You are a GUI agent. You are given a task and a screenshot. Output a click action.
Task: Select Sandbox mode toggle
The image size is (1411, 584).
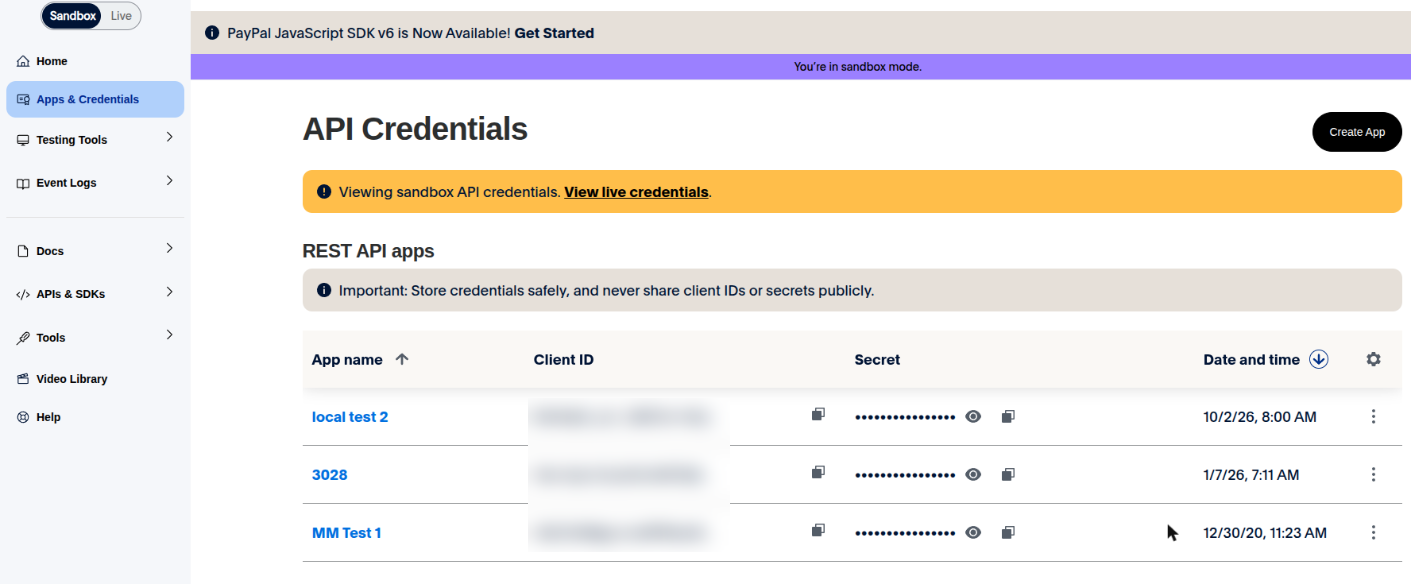pos(73,16)
